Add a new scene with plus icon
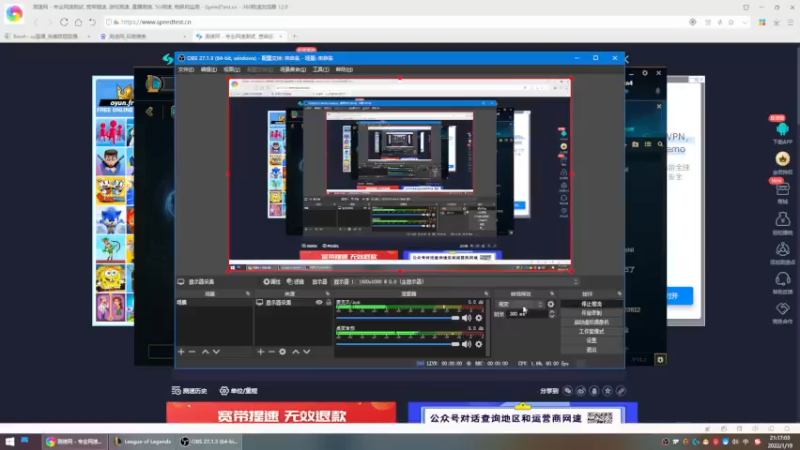This screenshot has width=800, height=450. [x=181, y=352]
